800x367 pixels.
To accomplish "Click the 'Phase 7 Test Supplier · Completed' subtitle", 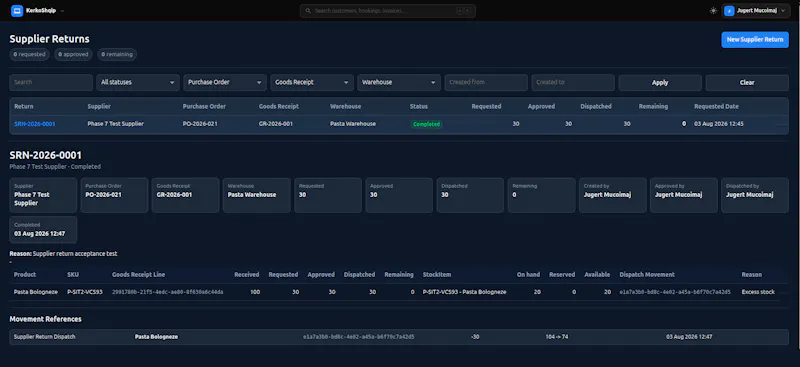I will coord(55,167).
